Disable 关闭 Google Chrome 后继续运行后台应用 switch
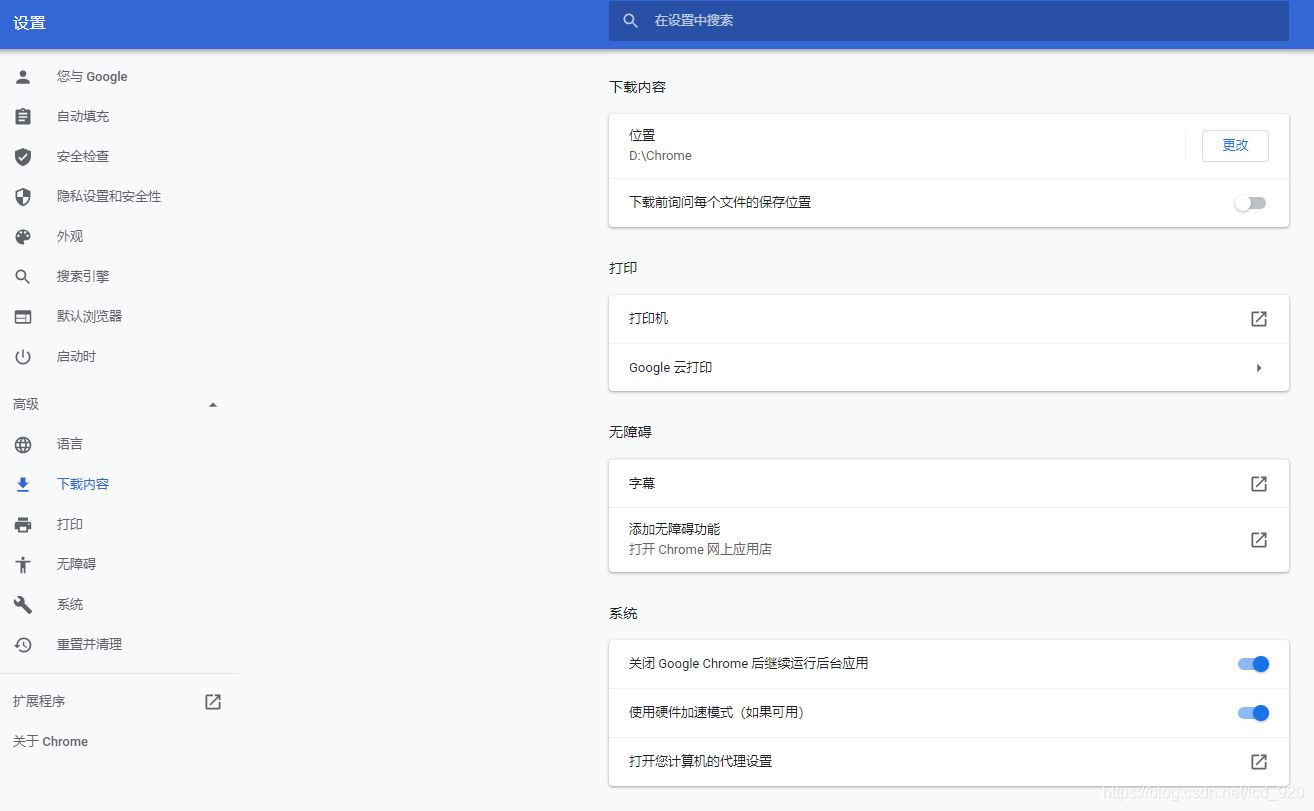Screen dimensions: 1314x811 tap(1253, 664)
